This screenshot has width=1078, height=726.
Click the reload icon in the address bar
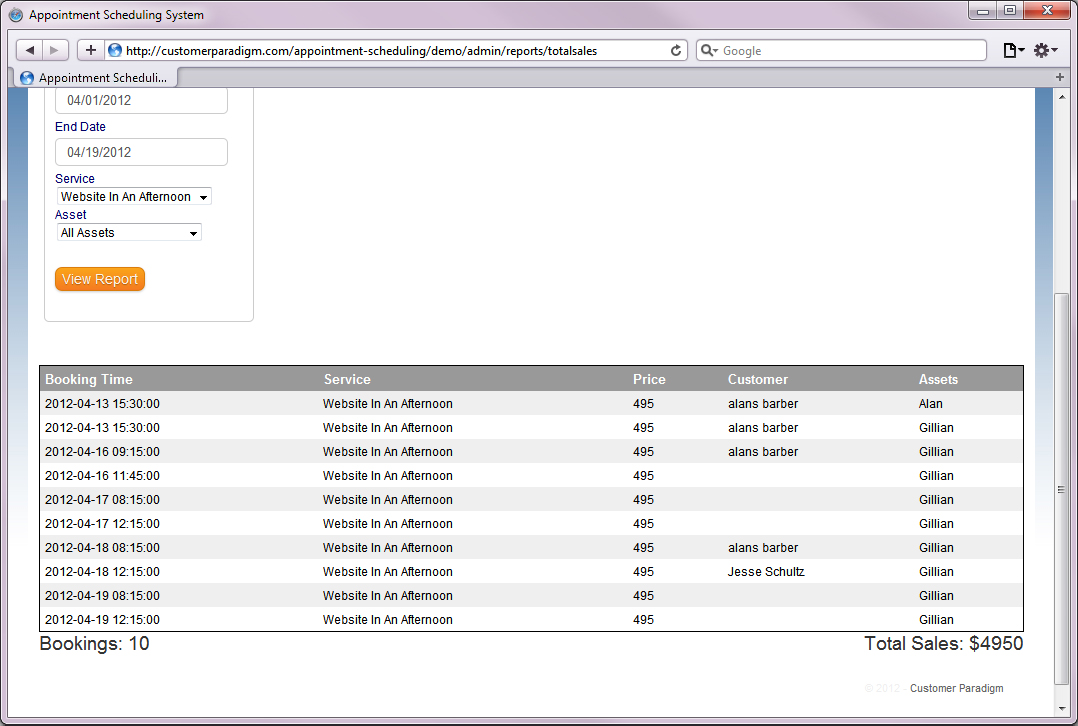pos(674,49)
